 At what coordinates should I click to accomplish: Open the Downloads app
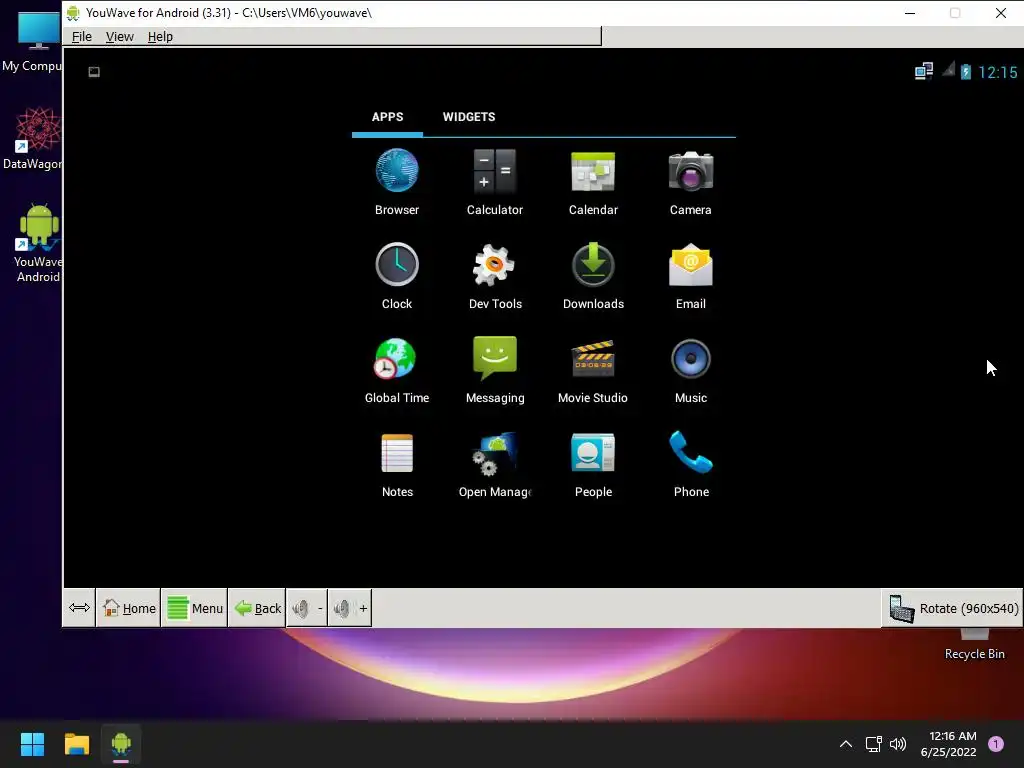click(x=593, y=276)
